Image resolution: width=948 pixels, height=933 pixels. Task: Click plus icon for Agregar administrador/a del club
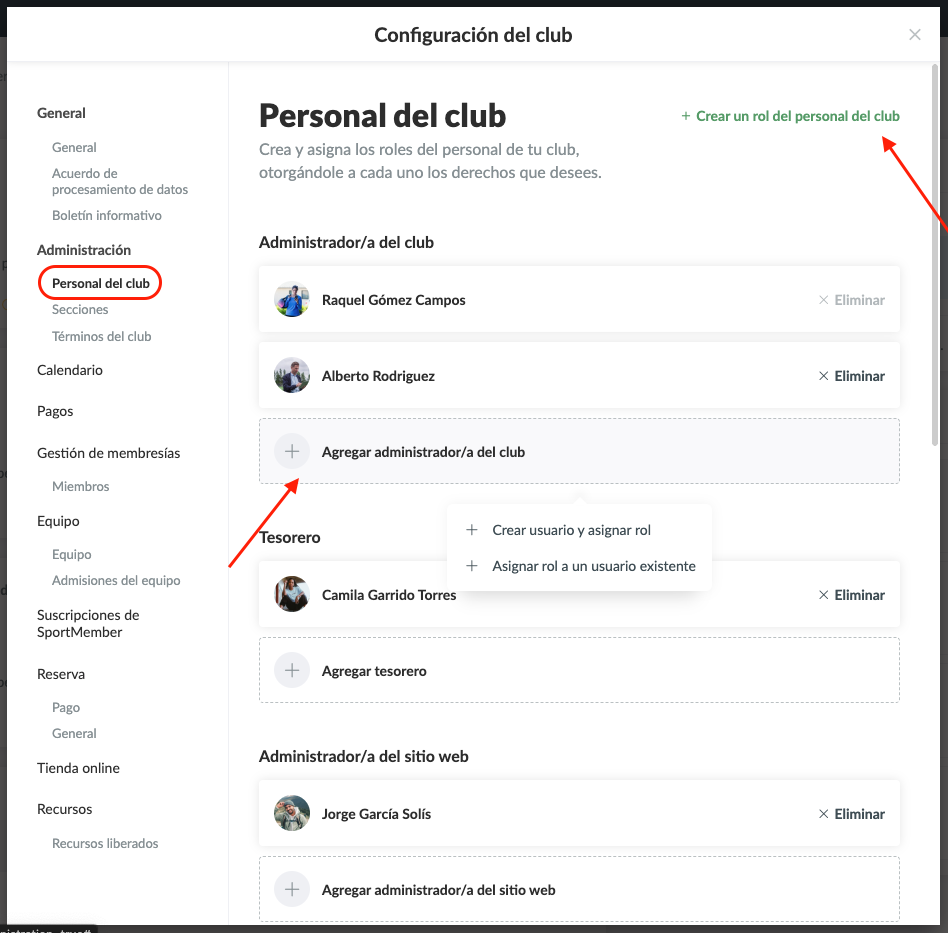pyautogui.click(x=292, y=452)
